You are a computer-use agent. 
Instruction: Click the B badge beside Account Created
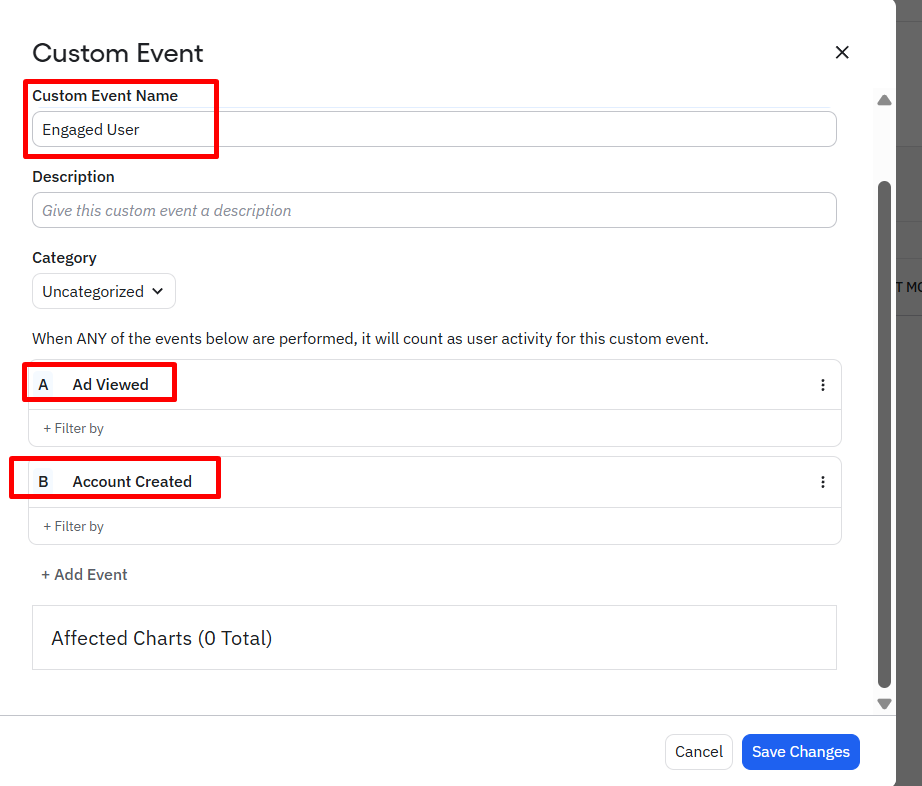click(43, 482)
